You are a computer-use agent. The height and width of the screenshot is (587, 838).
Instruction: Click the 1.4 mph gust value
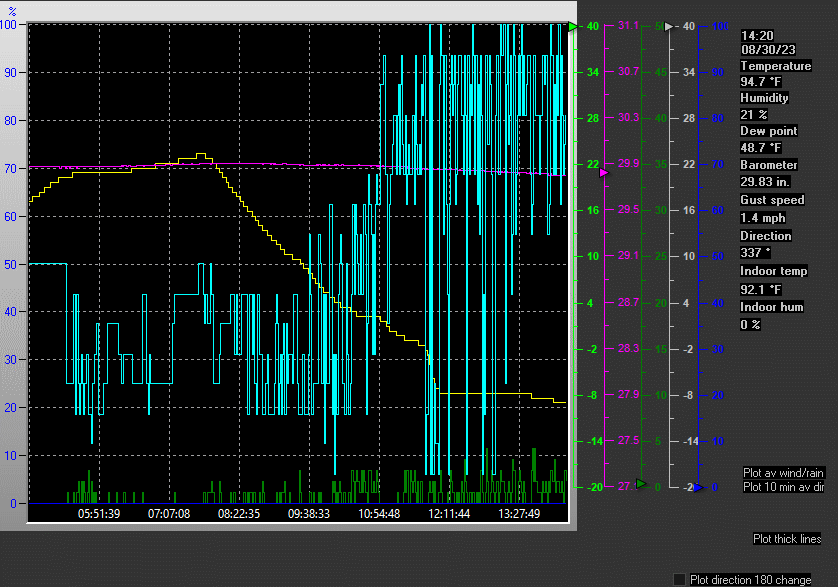tap(763, 218)
